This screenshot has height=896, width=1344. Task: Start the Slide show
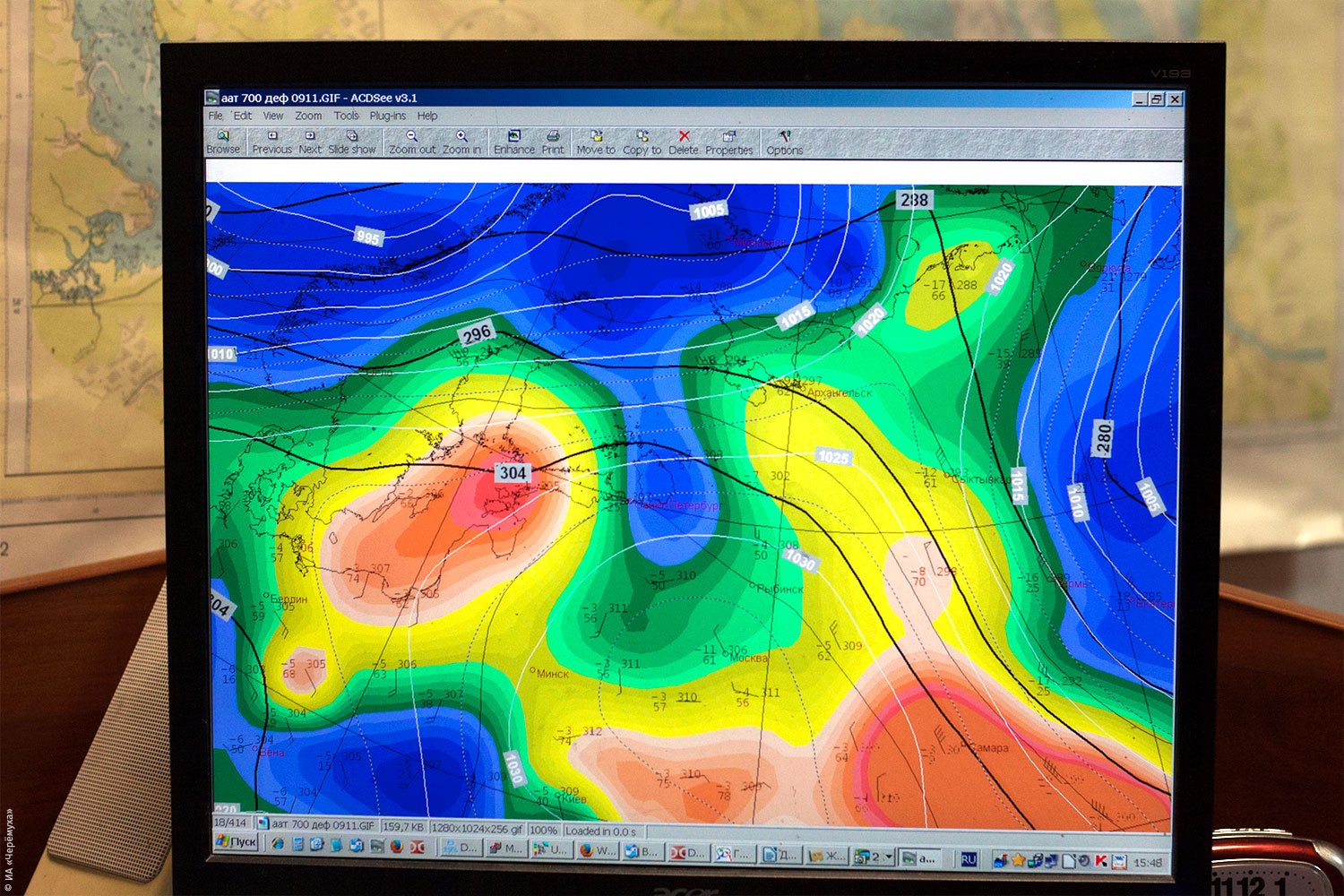(x=352, y=142)
